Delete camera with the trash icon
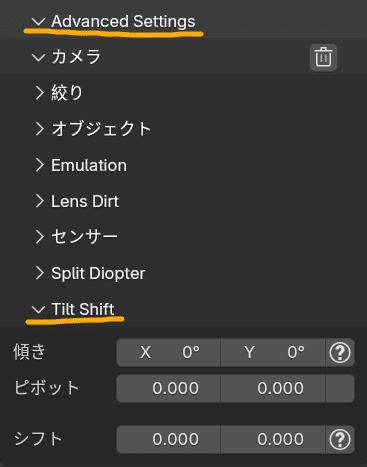Screen dimensions: 367x467 point(323,57)
